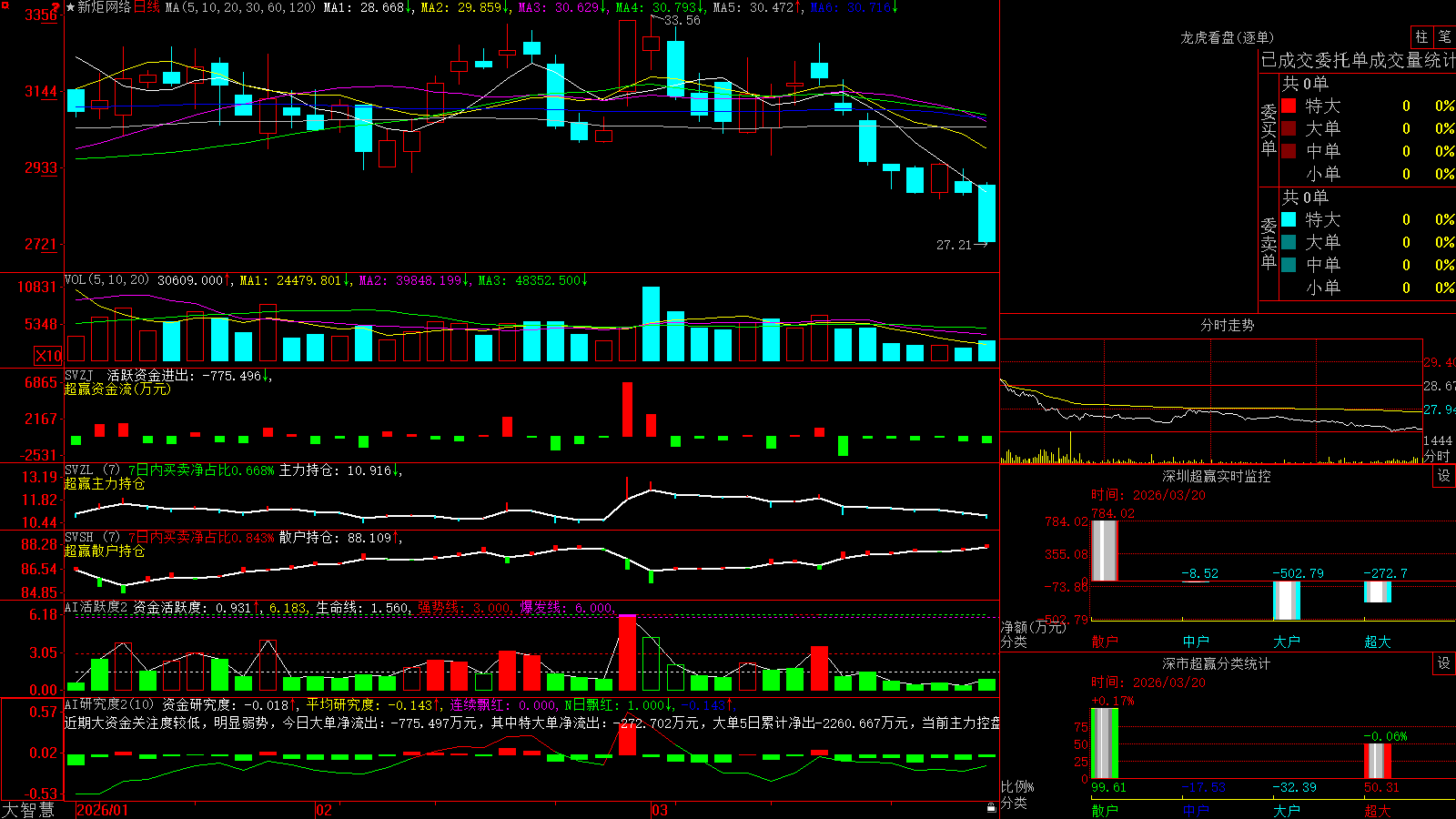
Task: Click the 委卖单 section label
Action: [x=1269, y=243]
